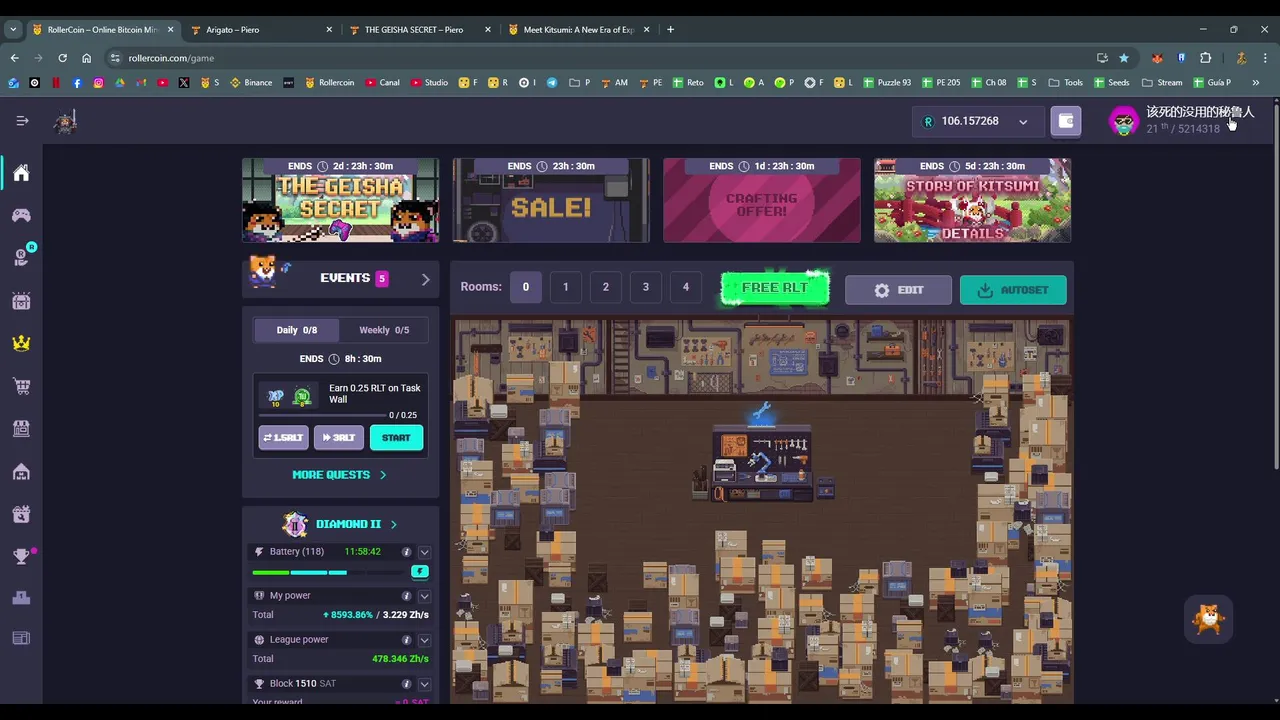Select the Weekly 0/5 quests toggle

coord(384,330)
